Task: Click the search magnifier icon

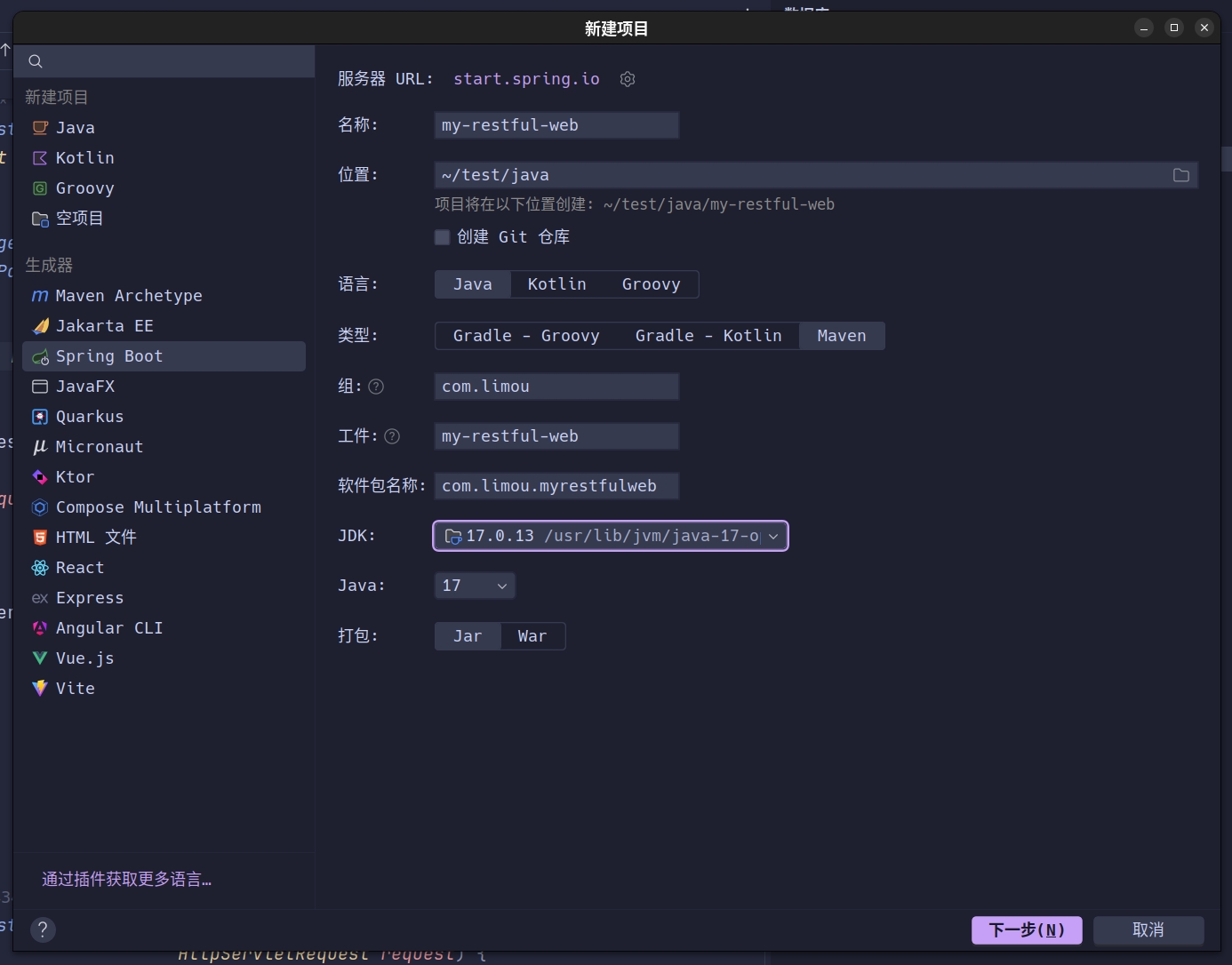Action: pos(36,61)
